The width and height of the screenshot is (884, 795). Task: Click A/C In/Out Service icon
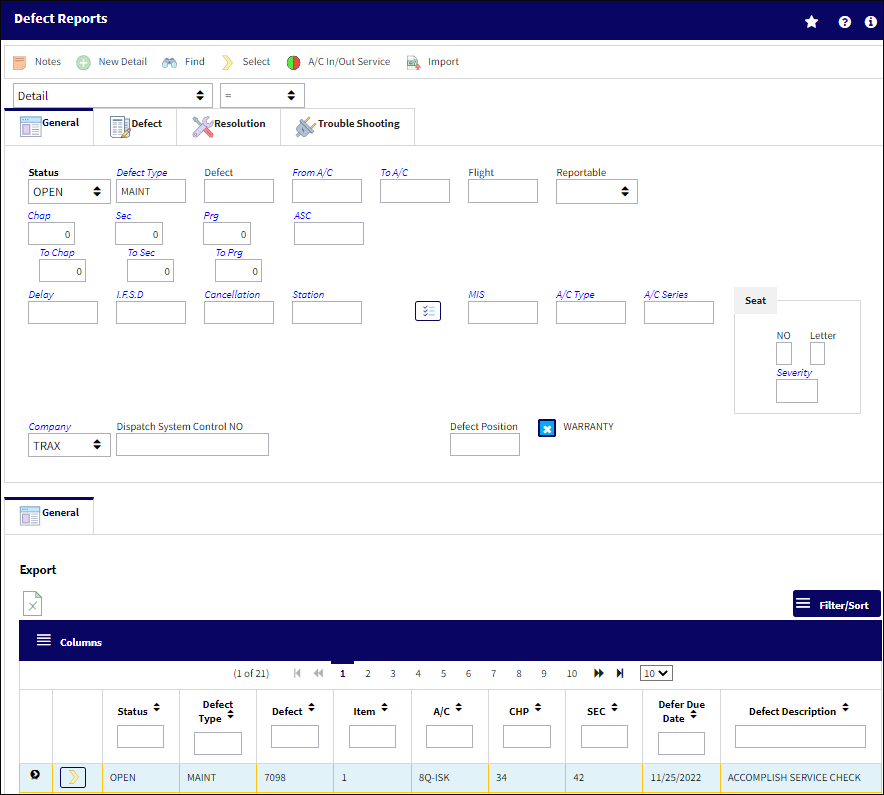point(294,63)
